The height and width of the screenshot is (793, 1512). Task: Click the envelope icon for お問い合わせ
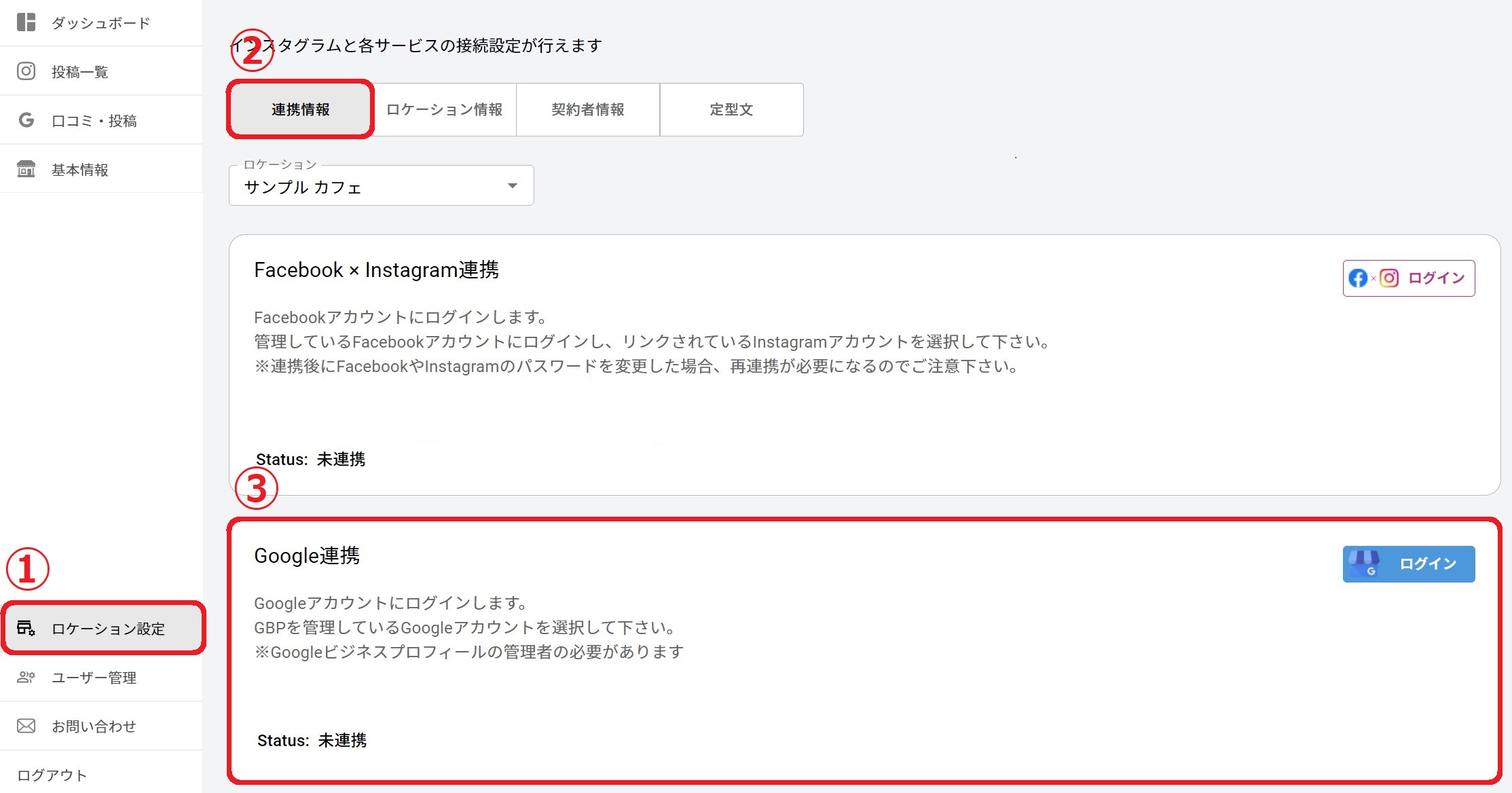26,726
